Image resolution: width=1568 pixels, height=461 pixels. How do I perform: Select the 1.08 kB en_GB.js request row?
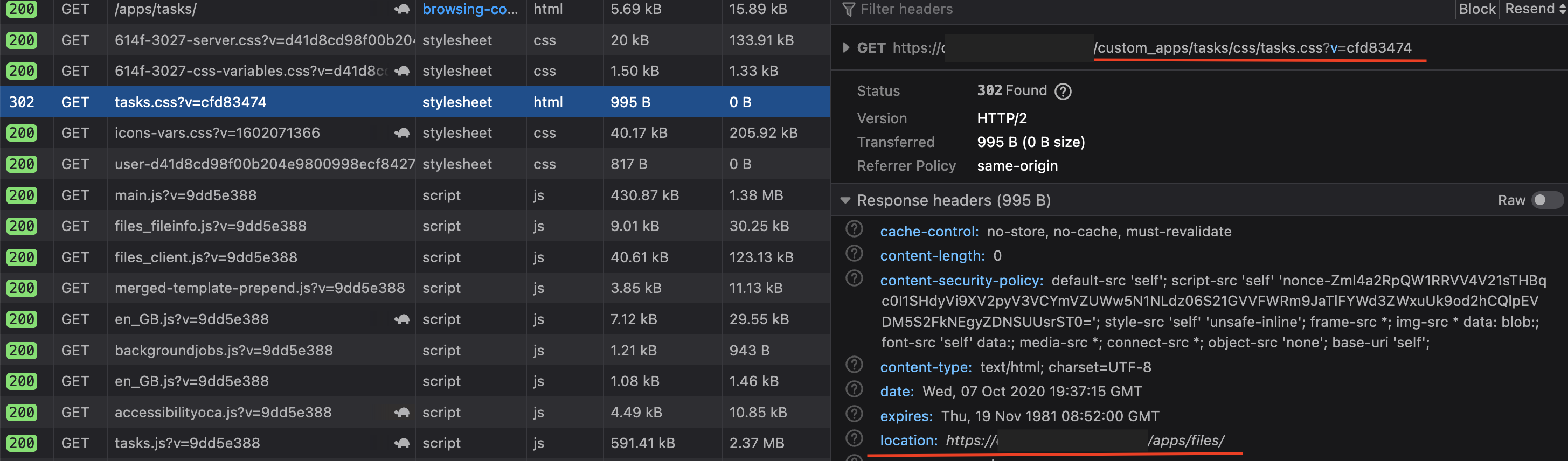coord(415,381)
